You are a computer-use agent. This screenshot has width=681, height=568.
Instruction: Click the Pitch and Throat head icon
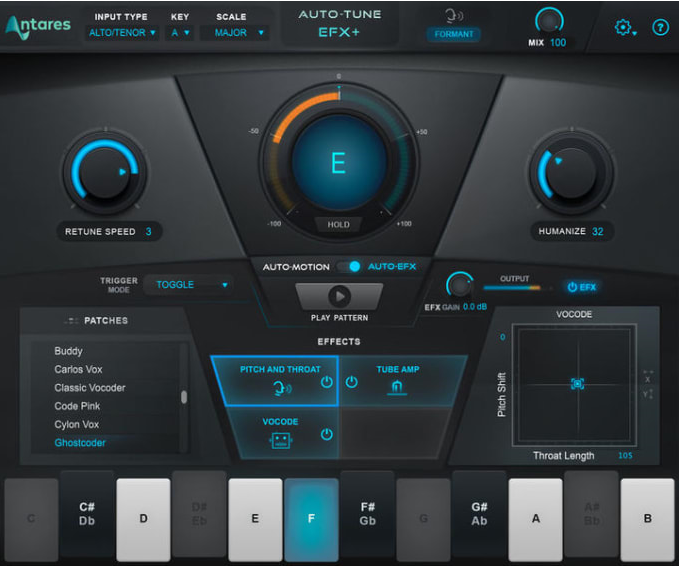pos(281,388)
